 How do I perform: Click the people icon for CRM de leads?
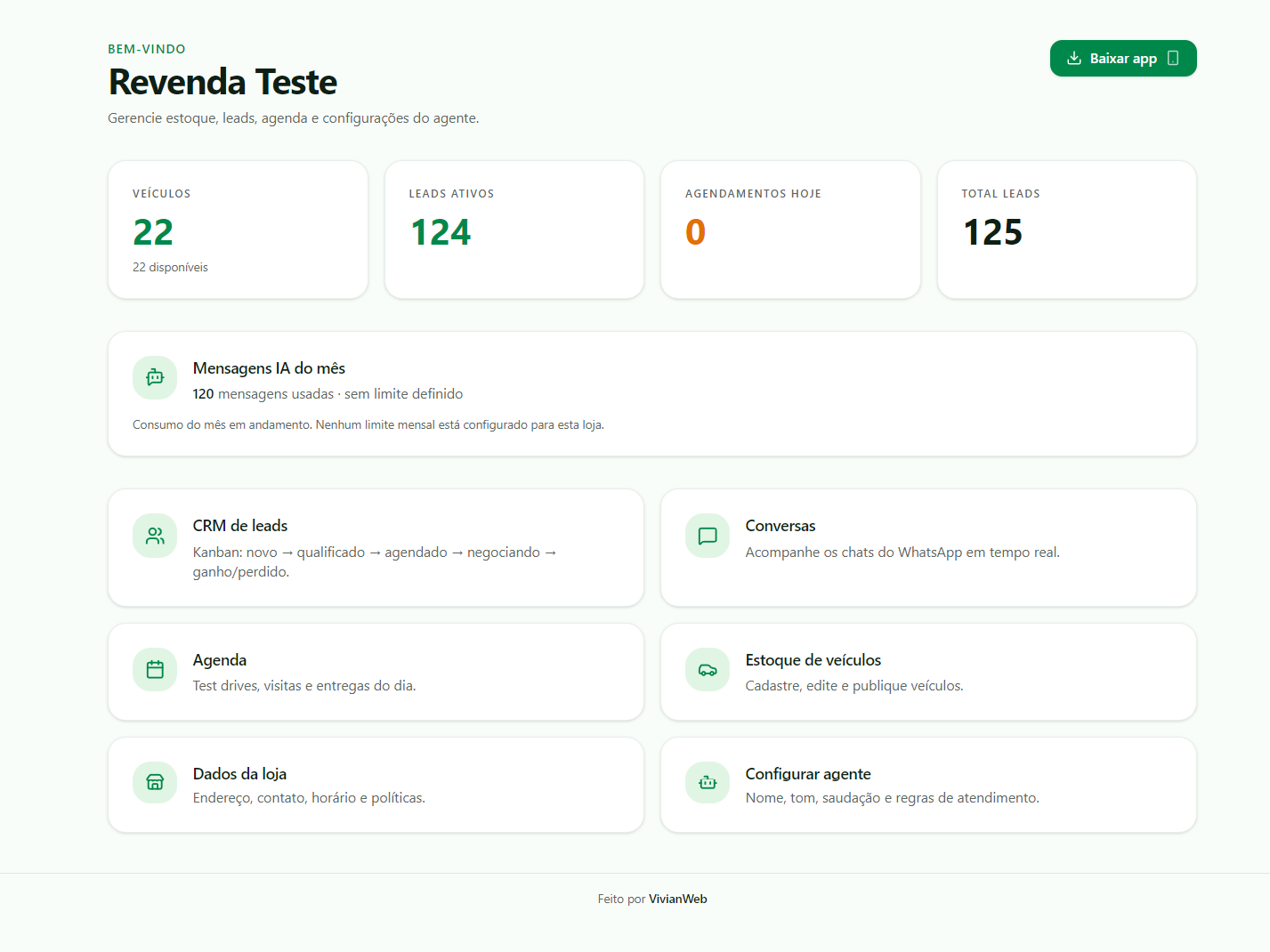coord(155,536)
